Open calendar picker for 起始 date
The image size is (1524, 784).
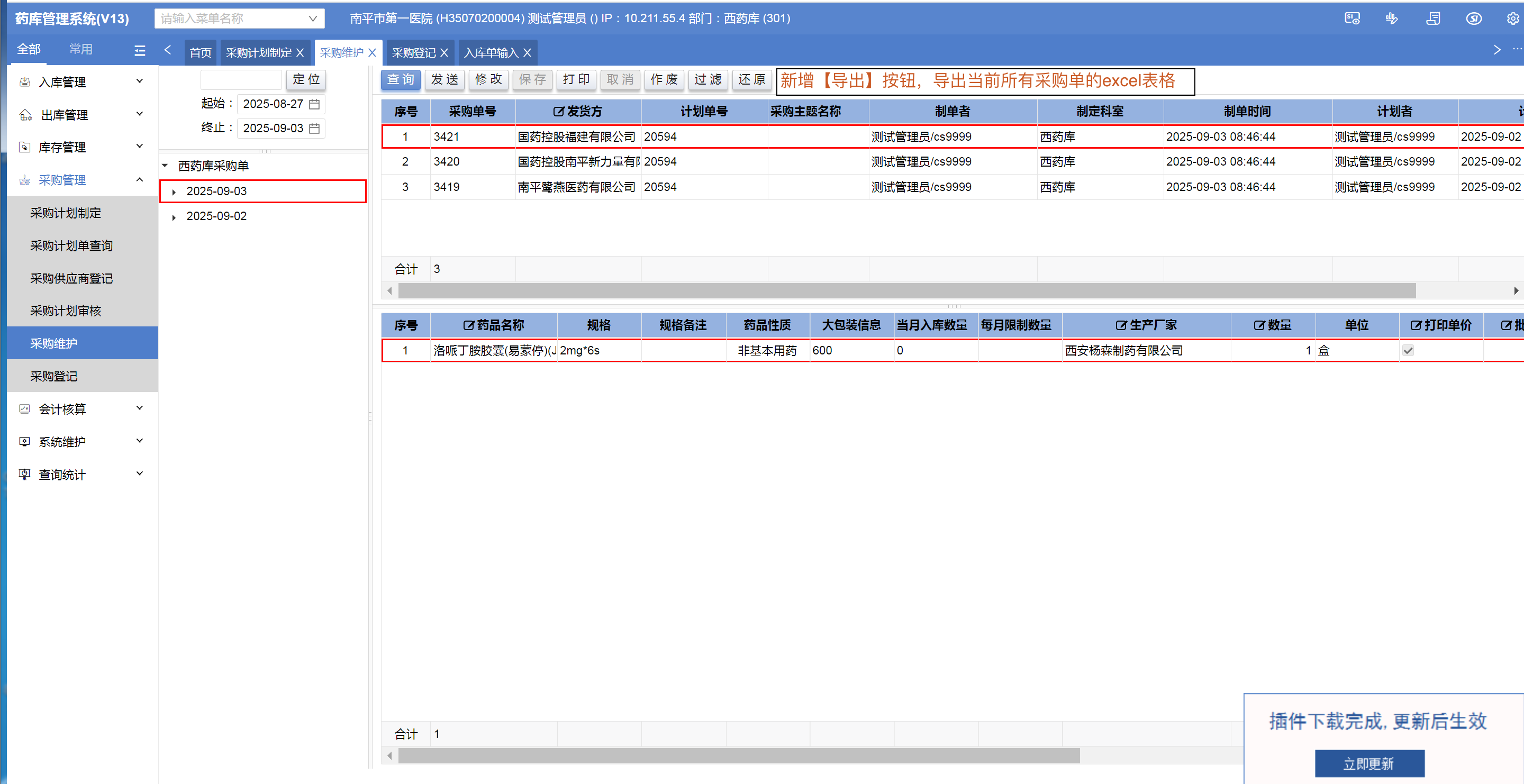pyautogui.click(x=314, y=105)
